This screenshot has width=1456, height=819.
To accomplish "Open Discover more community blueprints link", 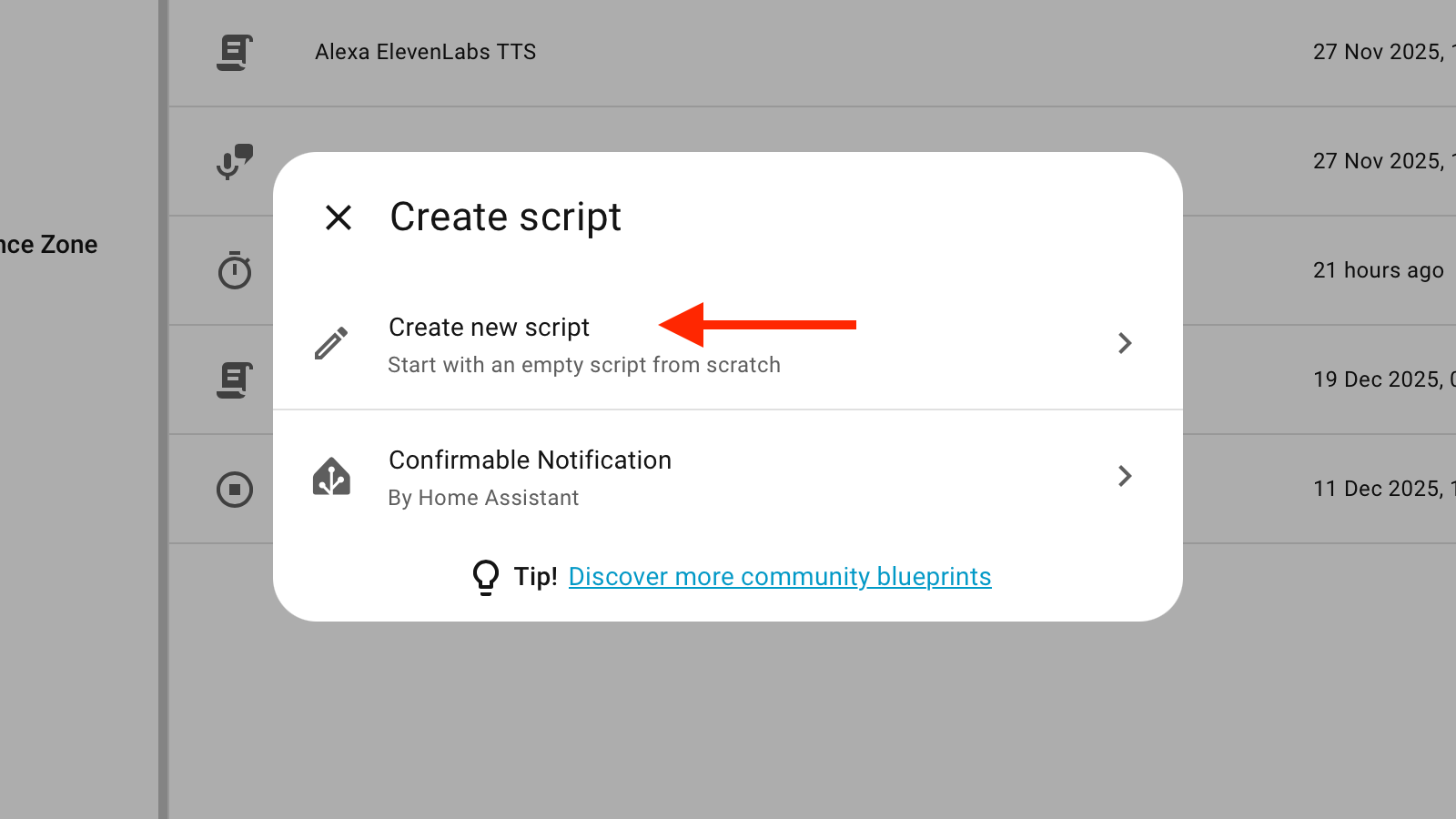I will tap(780, 577).
